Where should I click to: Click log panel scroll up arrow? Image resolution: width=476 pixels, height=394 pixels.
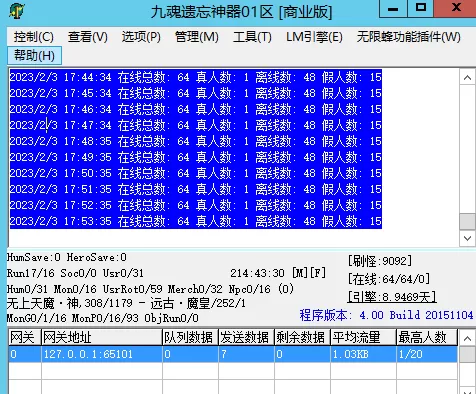[x=467, y=78]
